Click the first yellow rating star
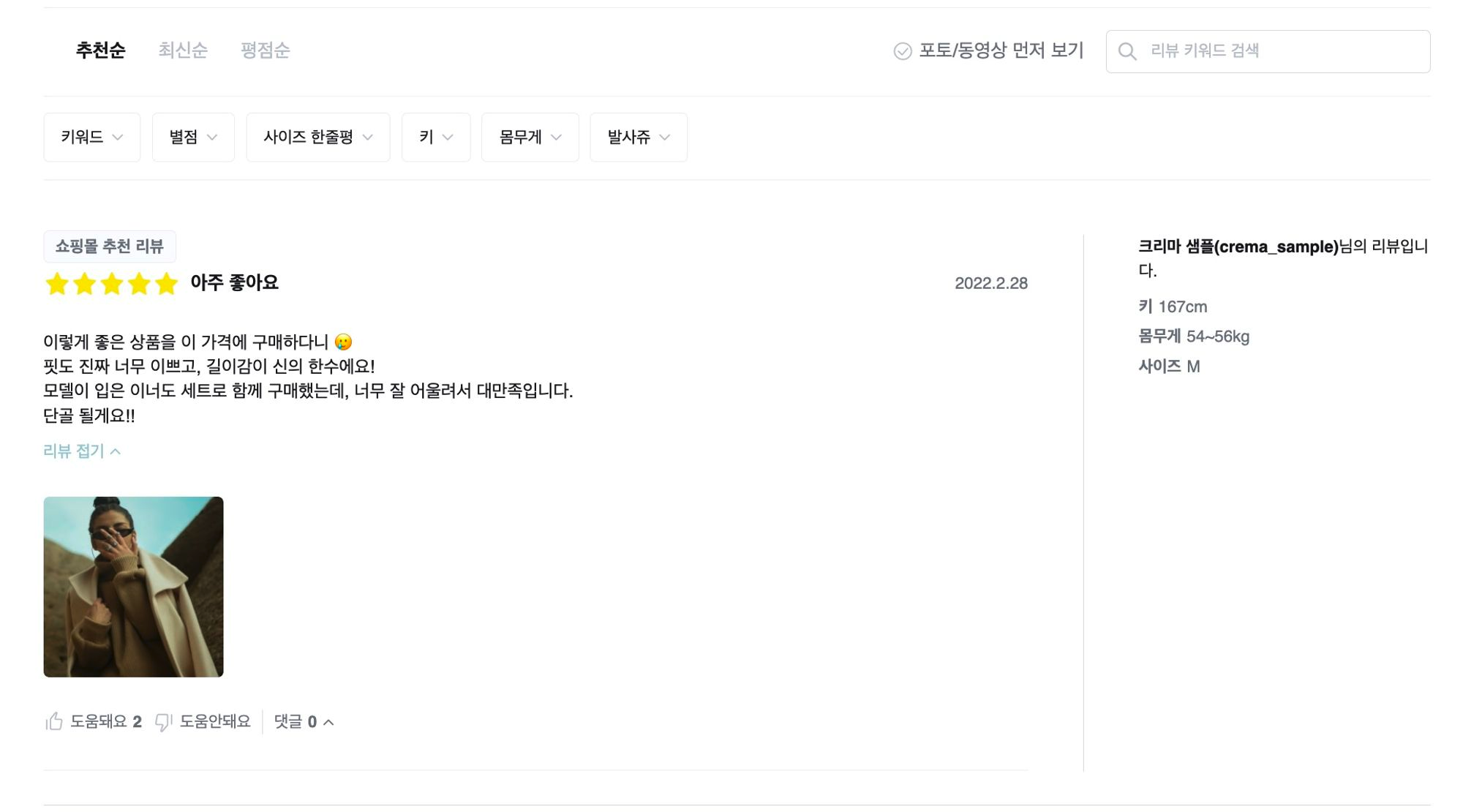This screenshot has height=812, width=1463. pyautogui.click(x=56, y=284)
